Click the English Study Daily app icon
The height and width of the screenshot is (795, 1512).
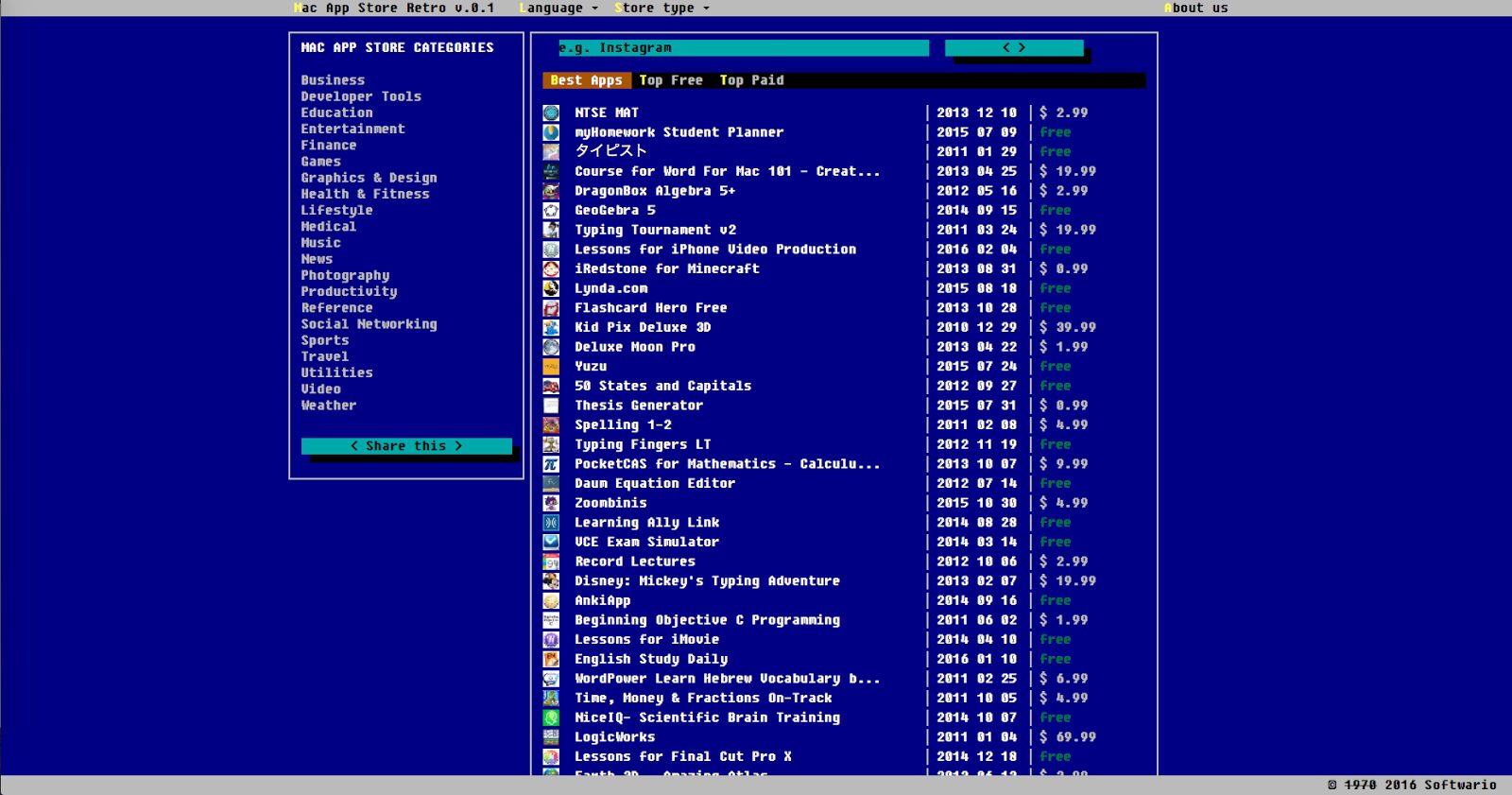coord(551,659)
